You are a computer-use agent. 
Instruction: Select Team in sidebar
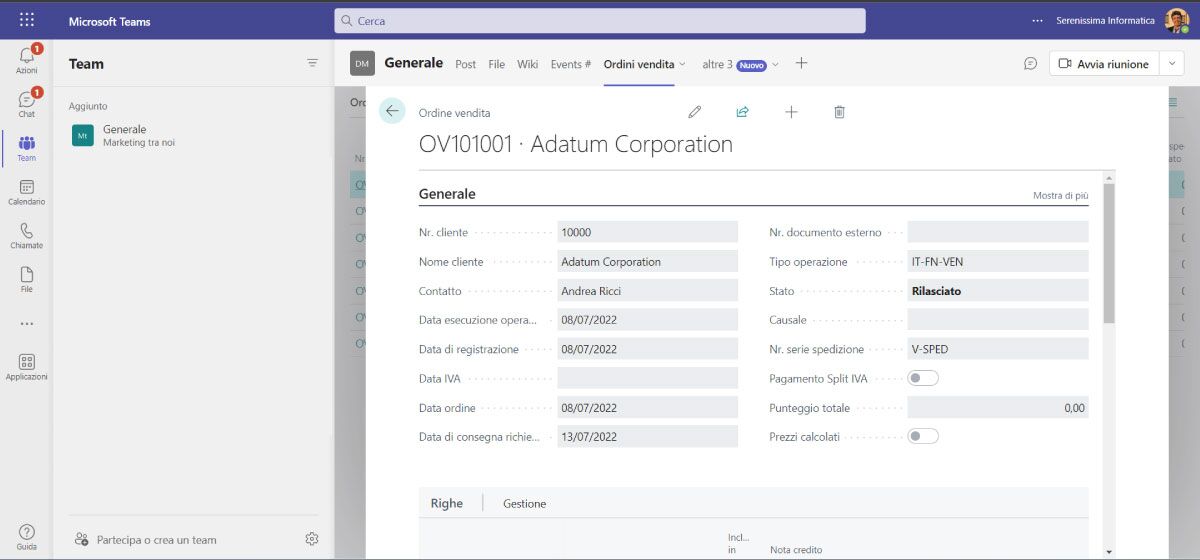[27, 148]
